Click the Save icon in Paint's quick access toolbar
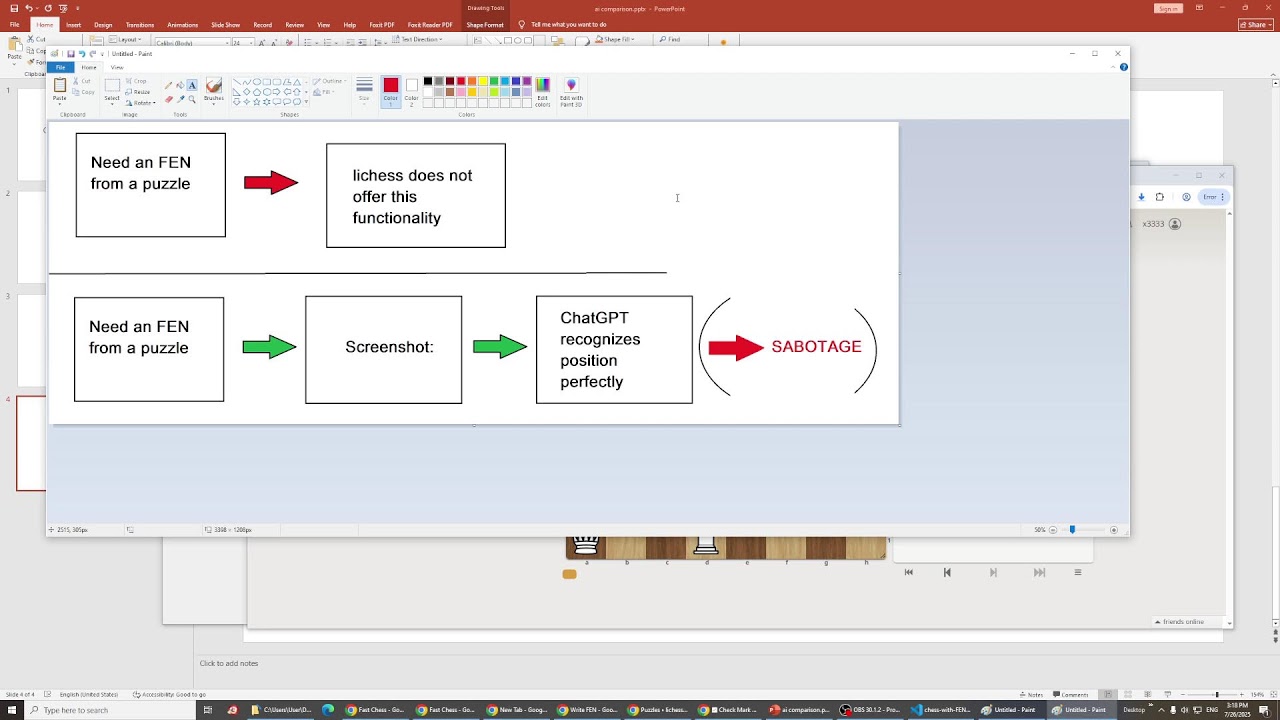This screenshot has height=720, width=1280. (70, 54)
